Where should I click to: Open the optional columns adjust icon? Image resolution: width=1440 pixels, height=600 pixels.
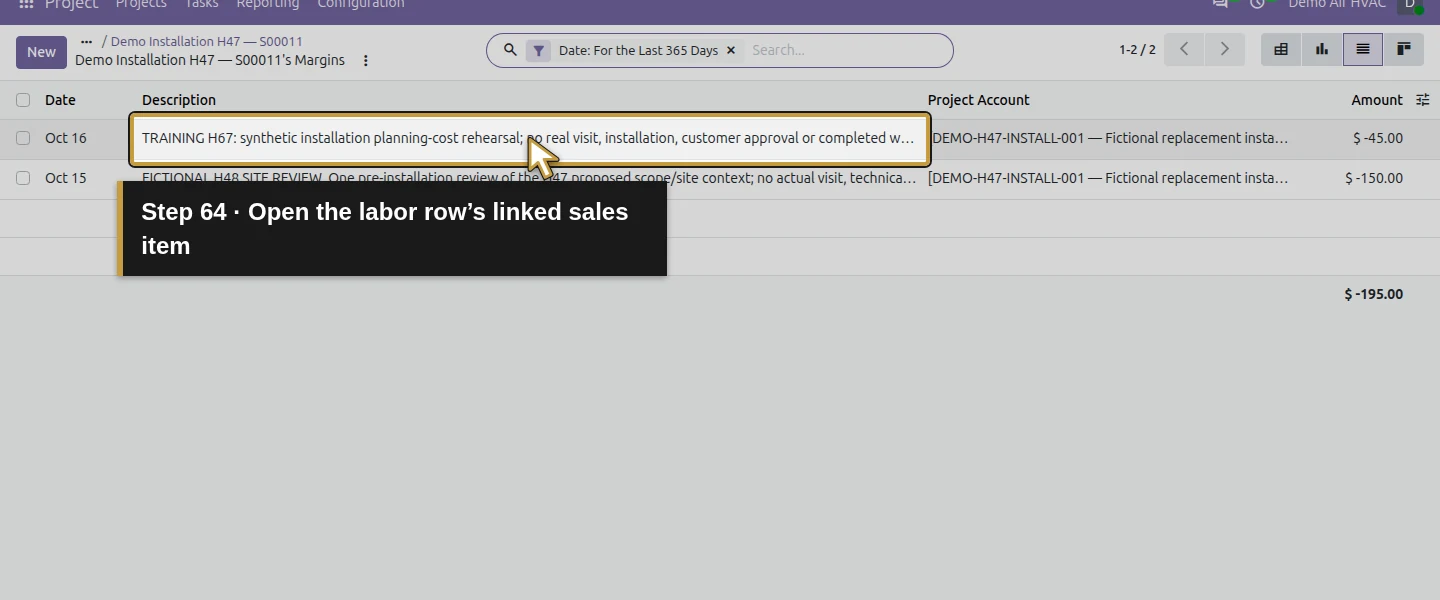[1423, 100]
